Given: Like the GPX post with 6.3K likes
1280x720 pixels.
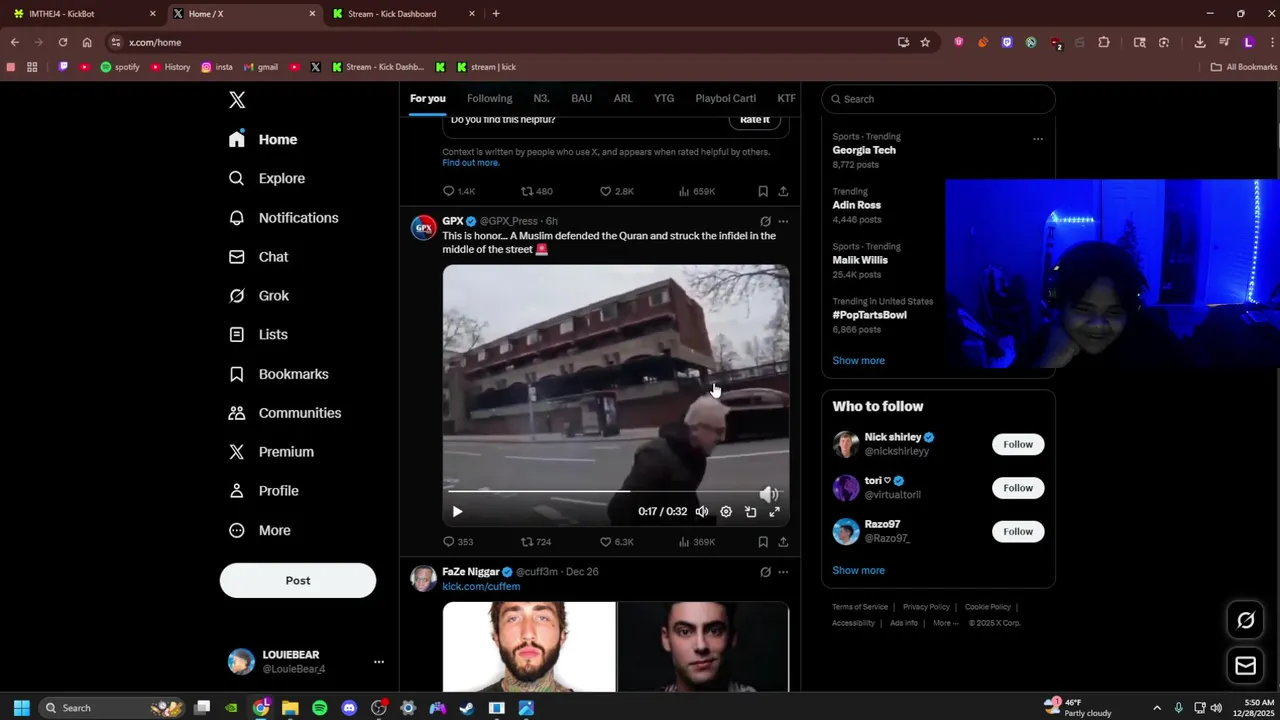Looking at the screenshot, I should tap(616, 542).
